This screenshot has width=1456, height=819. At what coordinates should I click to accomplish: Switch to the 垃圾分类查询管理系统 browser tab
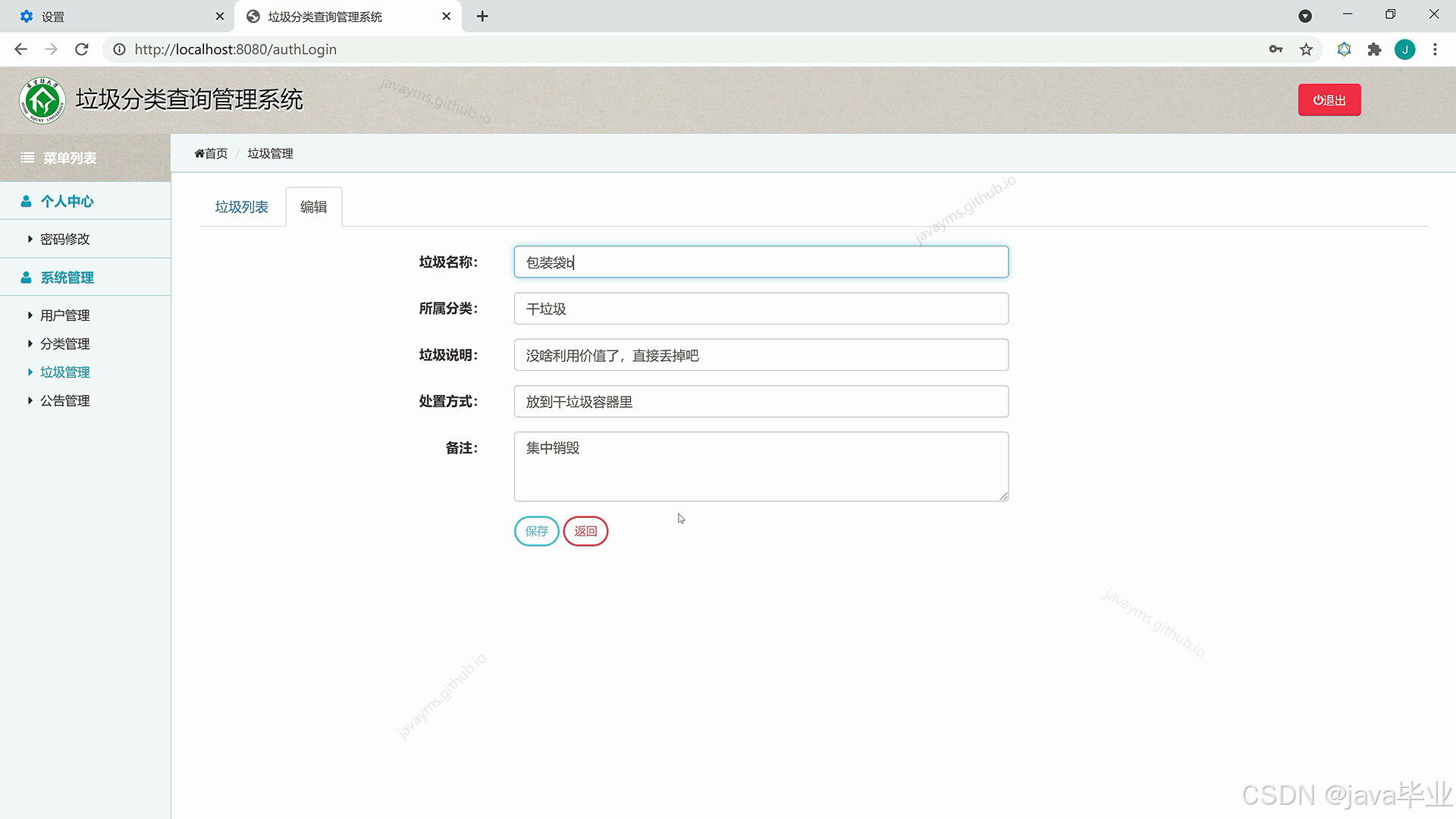348,16
